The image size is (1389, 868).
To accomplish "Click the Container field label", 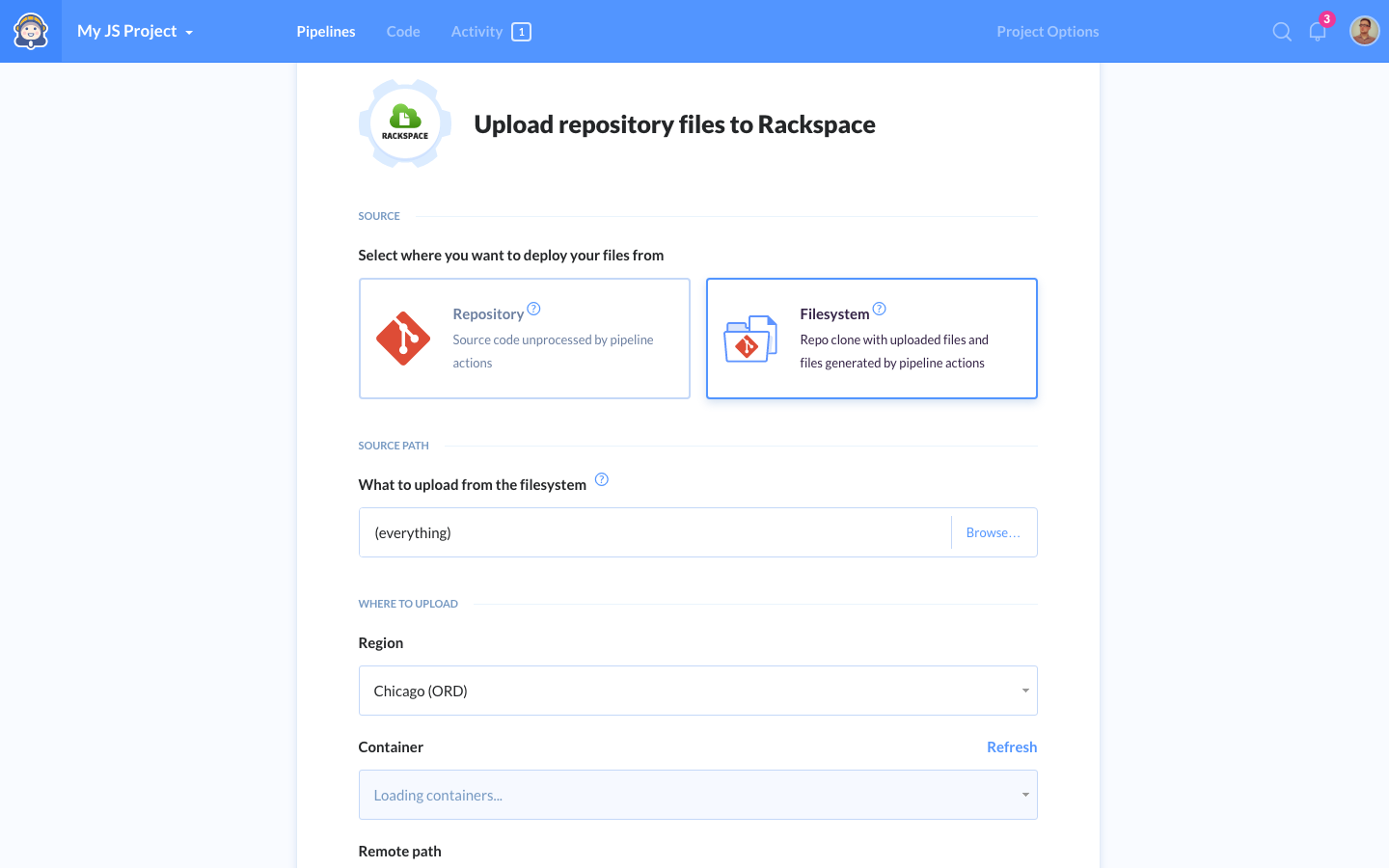I will [391, 746].
